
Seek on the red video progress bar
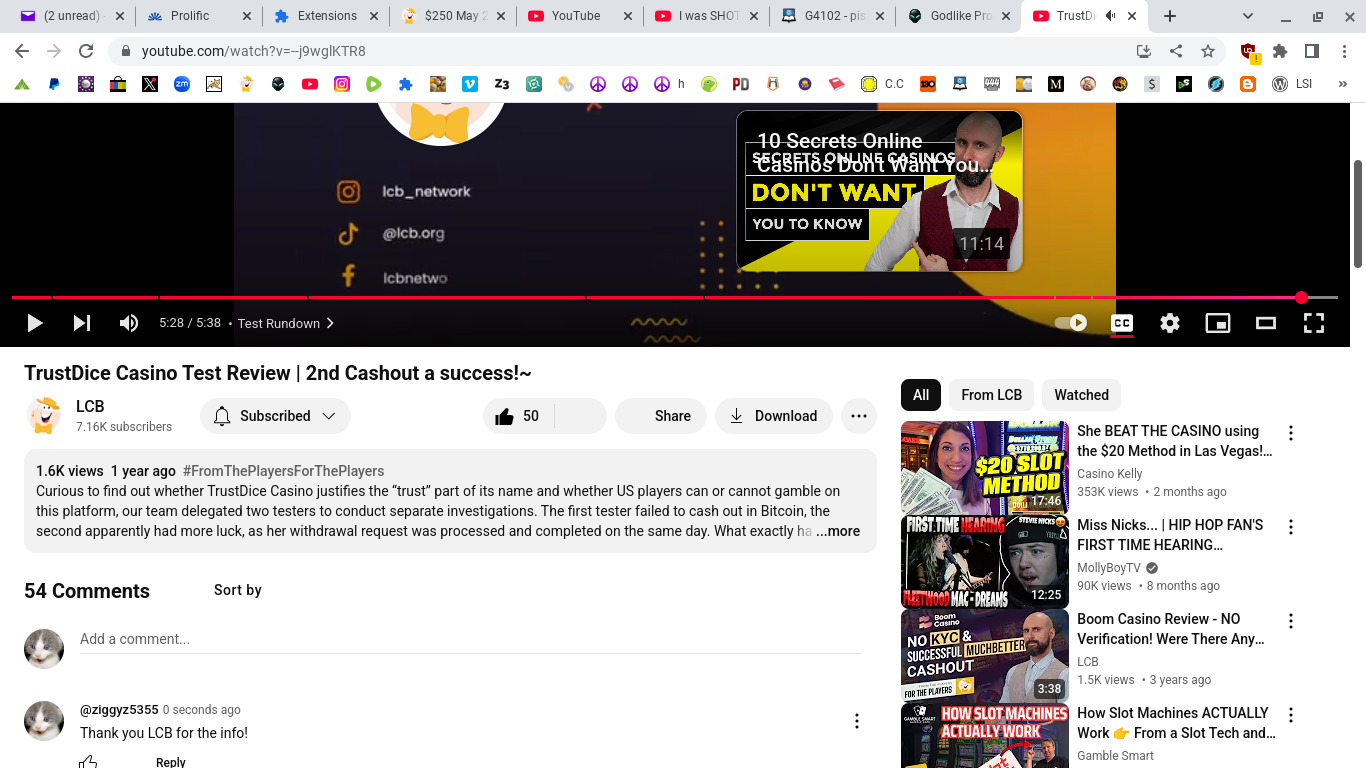675,297
